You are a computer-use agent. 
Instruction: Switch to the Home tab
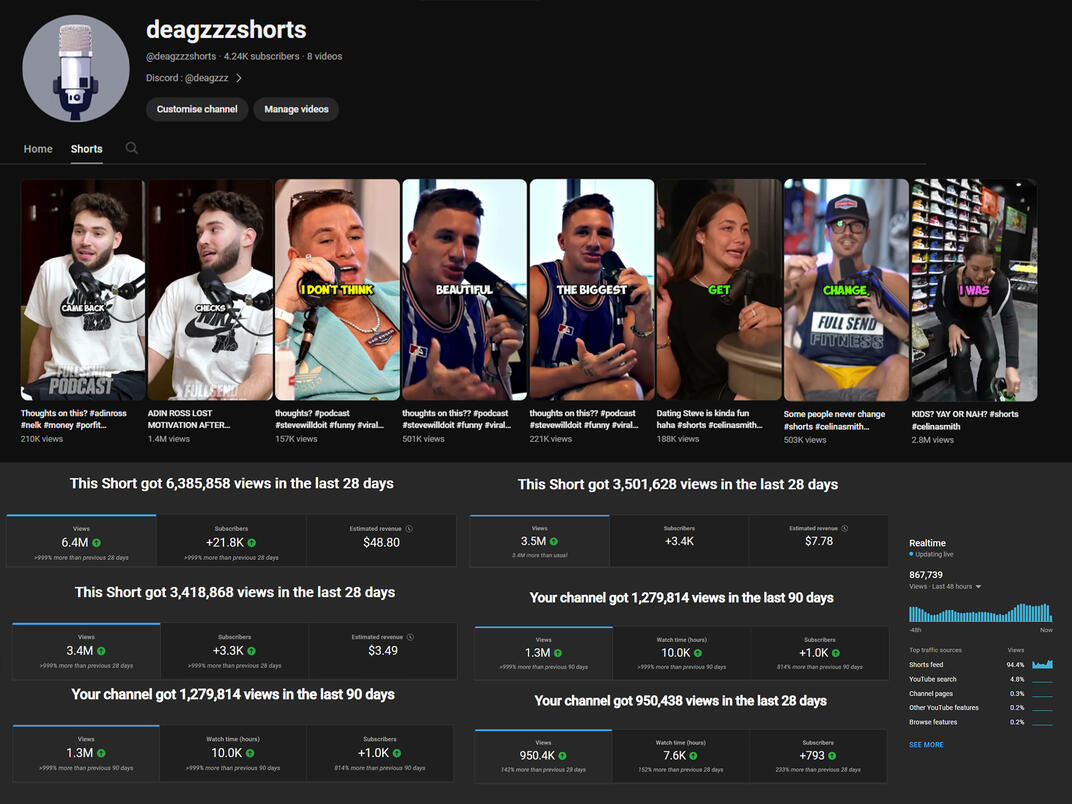point(38,149)
